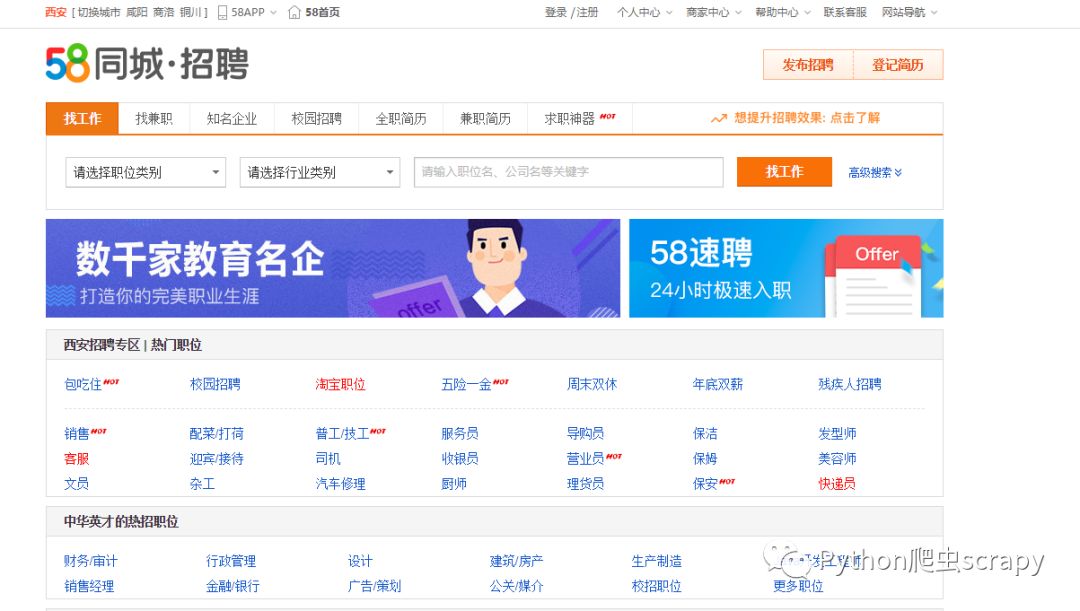Open the 校园招聘 tab
This screenshot has height=611, width=1080.
pos(316,118)
